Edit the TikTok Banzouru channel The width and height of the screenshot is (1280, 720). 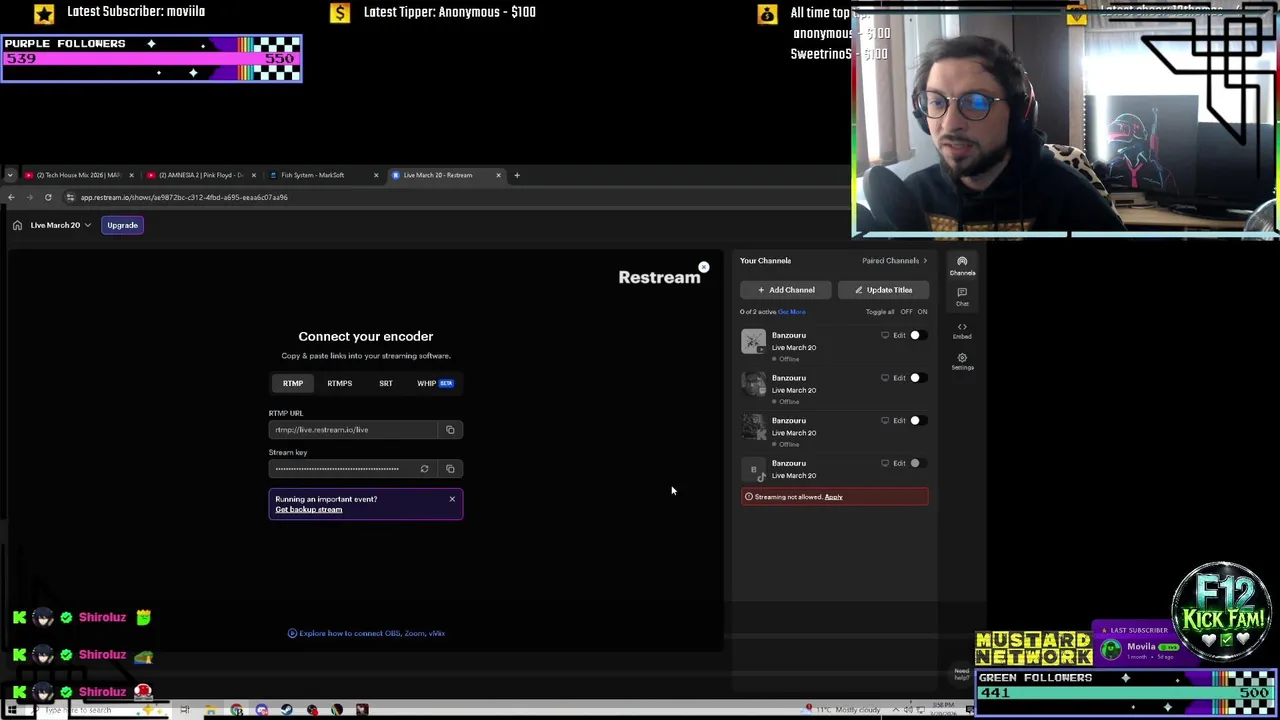click(899, 463)
